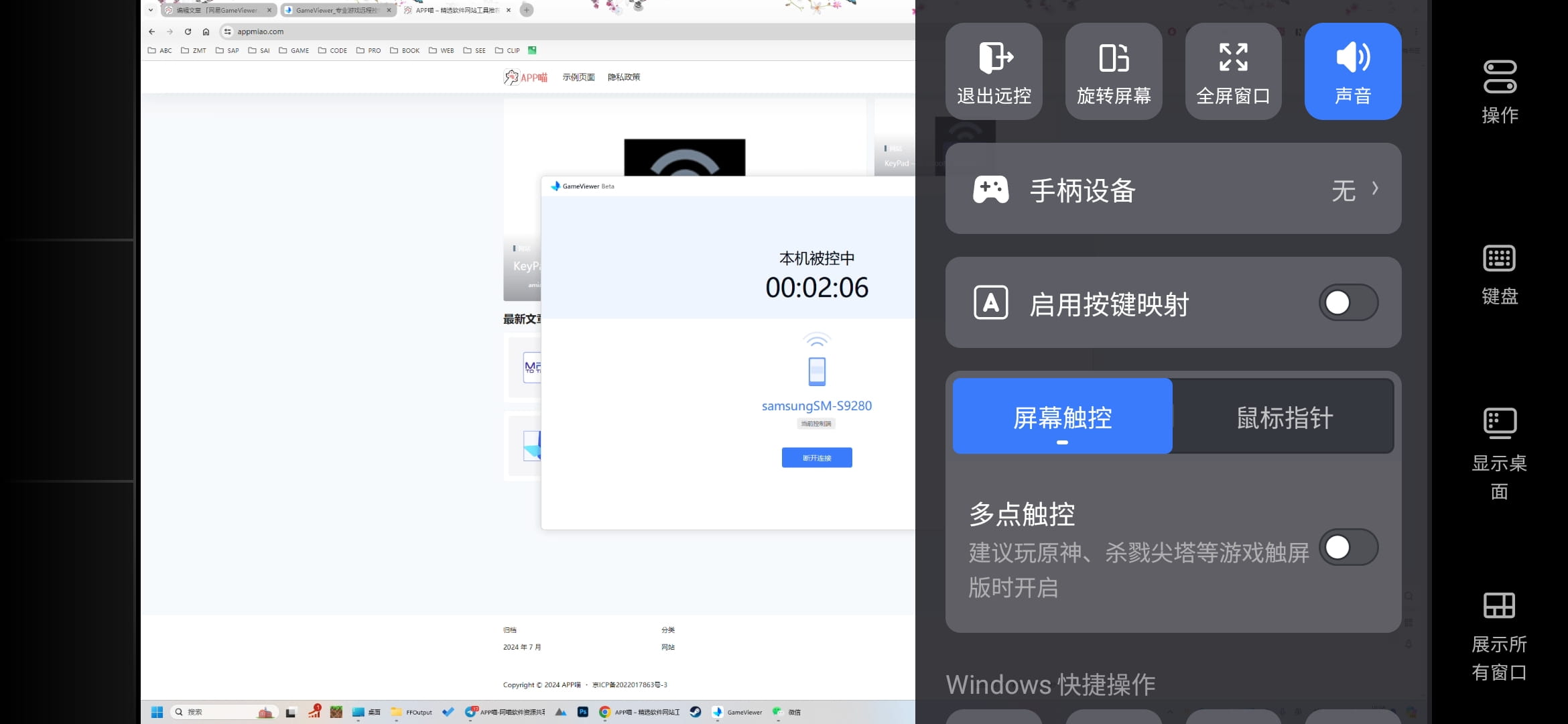
Task: Expand the gamepad device (手柄设备) row chevron
Action: pos(1374,188)
